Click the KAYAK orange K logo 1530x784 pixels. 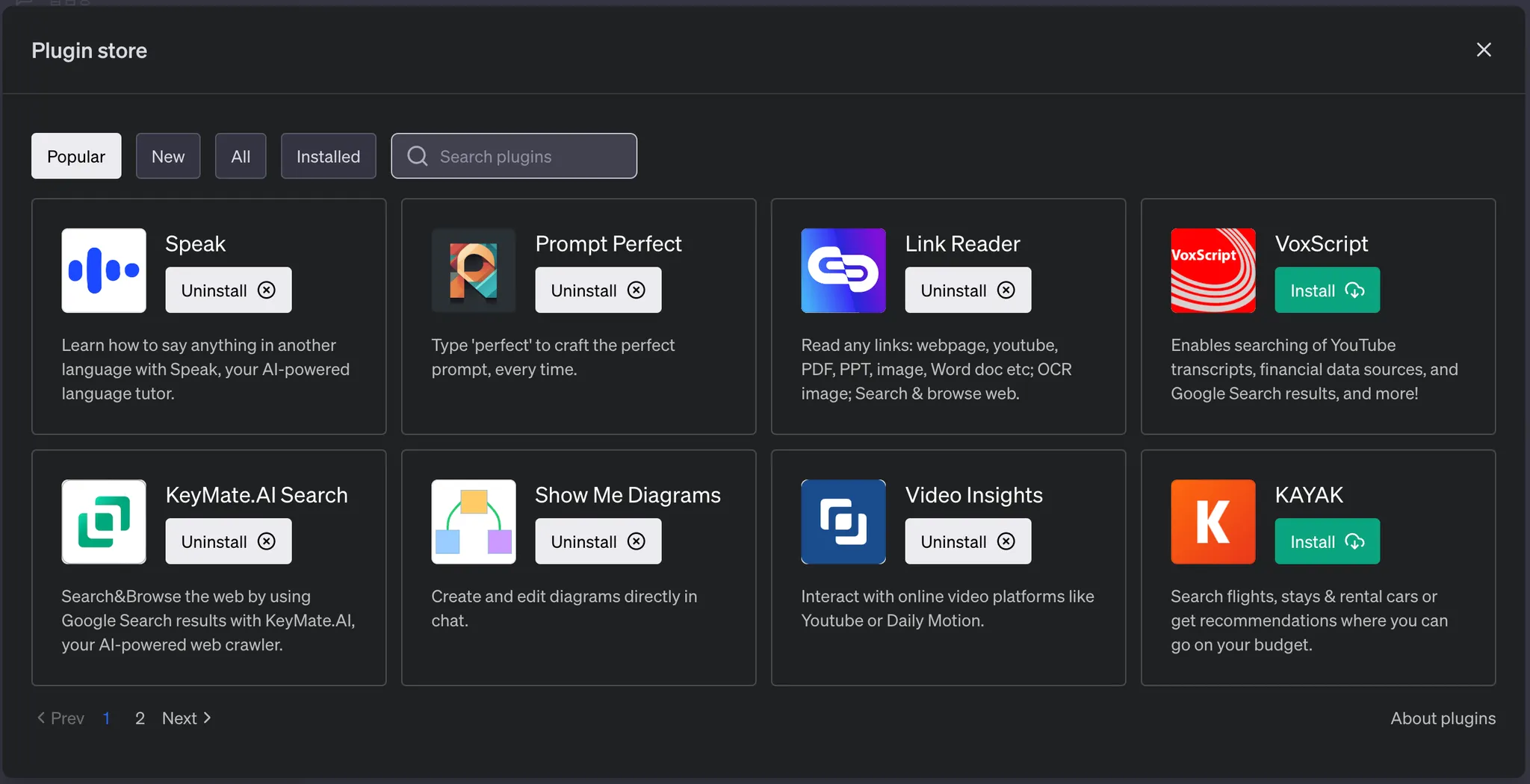point(1212,521)
